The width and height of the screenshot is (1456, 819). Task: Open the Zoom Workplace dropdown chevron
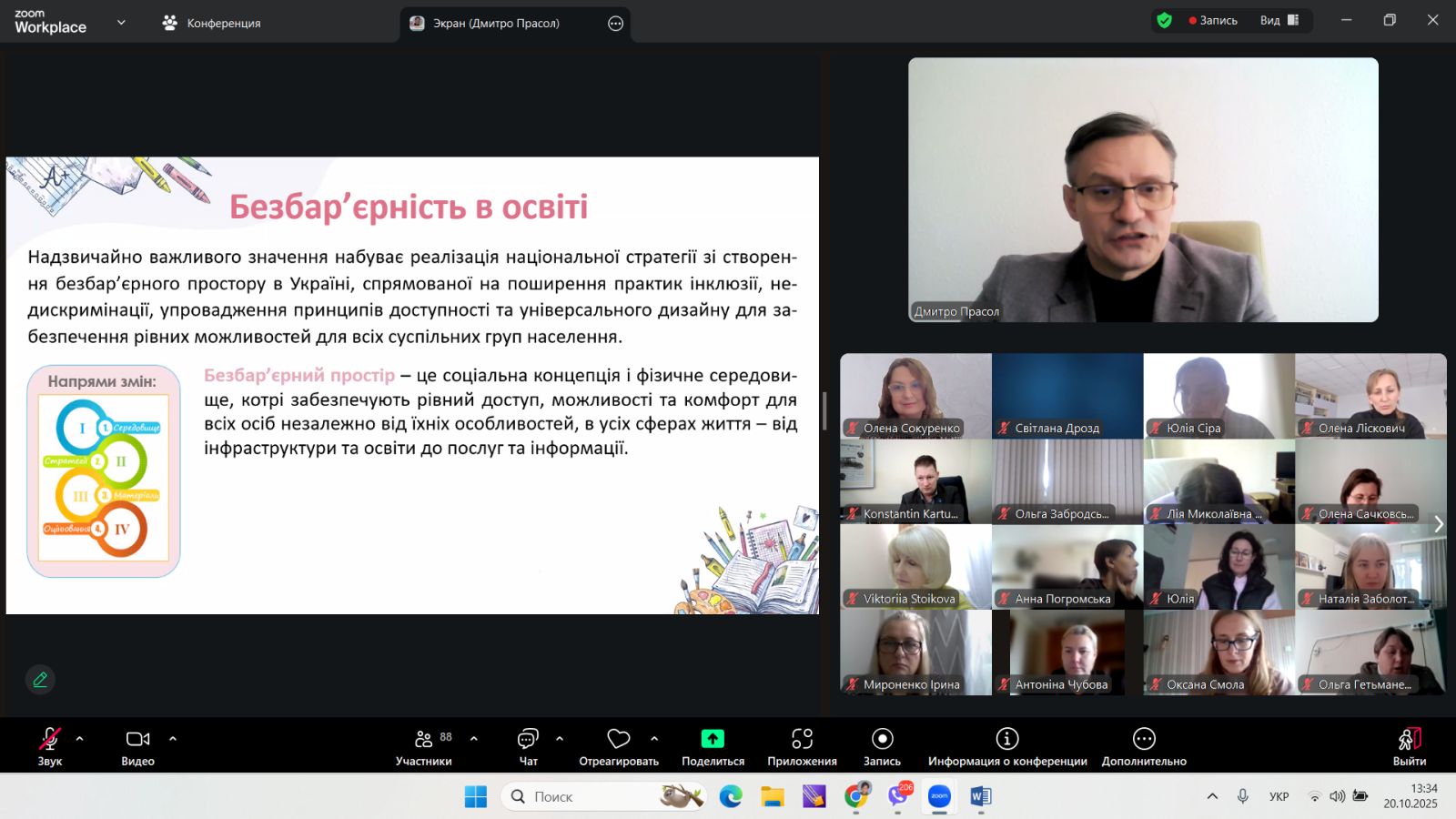pos(121,22)
